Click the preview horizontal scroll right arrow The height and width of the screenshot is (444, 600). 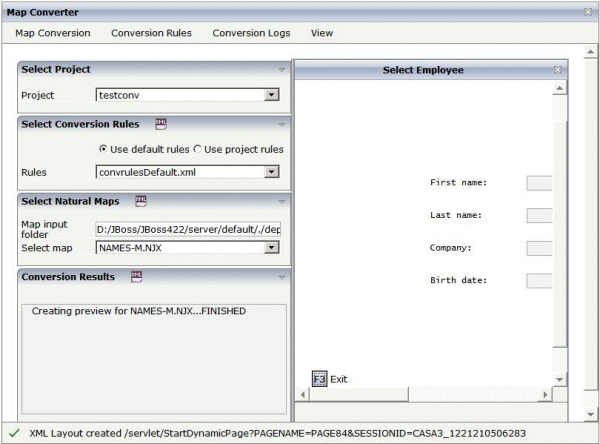pyautogui.click(x=545, y=394)
